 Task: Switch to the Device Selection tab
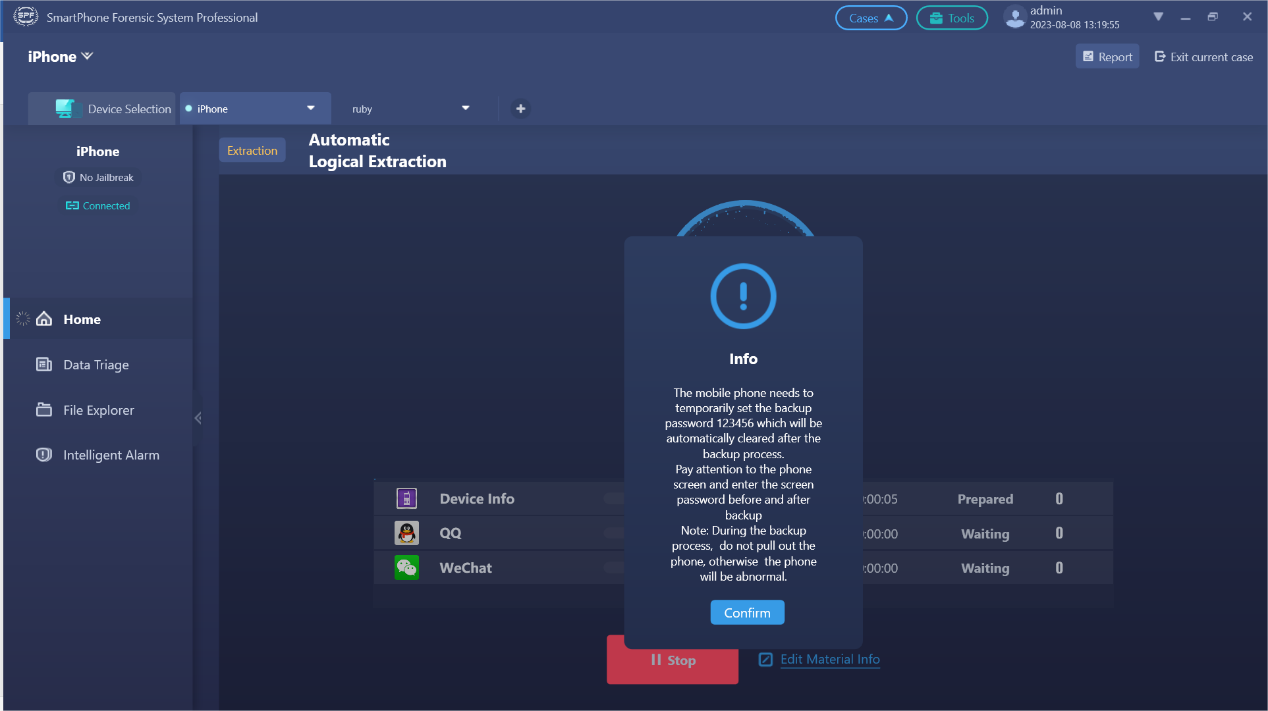pyautogui.click(x=102, y=109)
